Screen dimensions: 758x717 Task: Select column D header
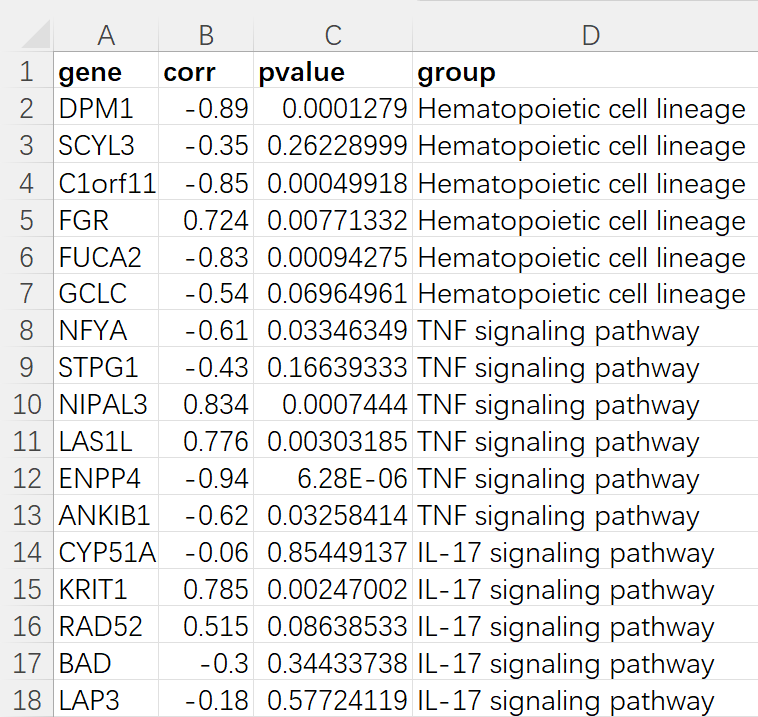590,36
